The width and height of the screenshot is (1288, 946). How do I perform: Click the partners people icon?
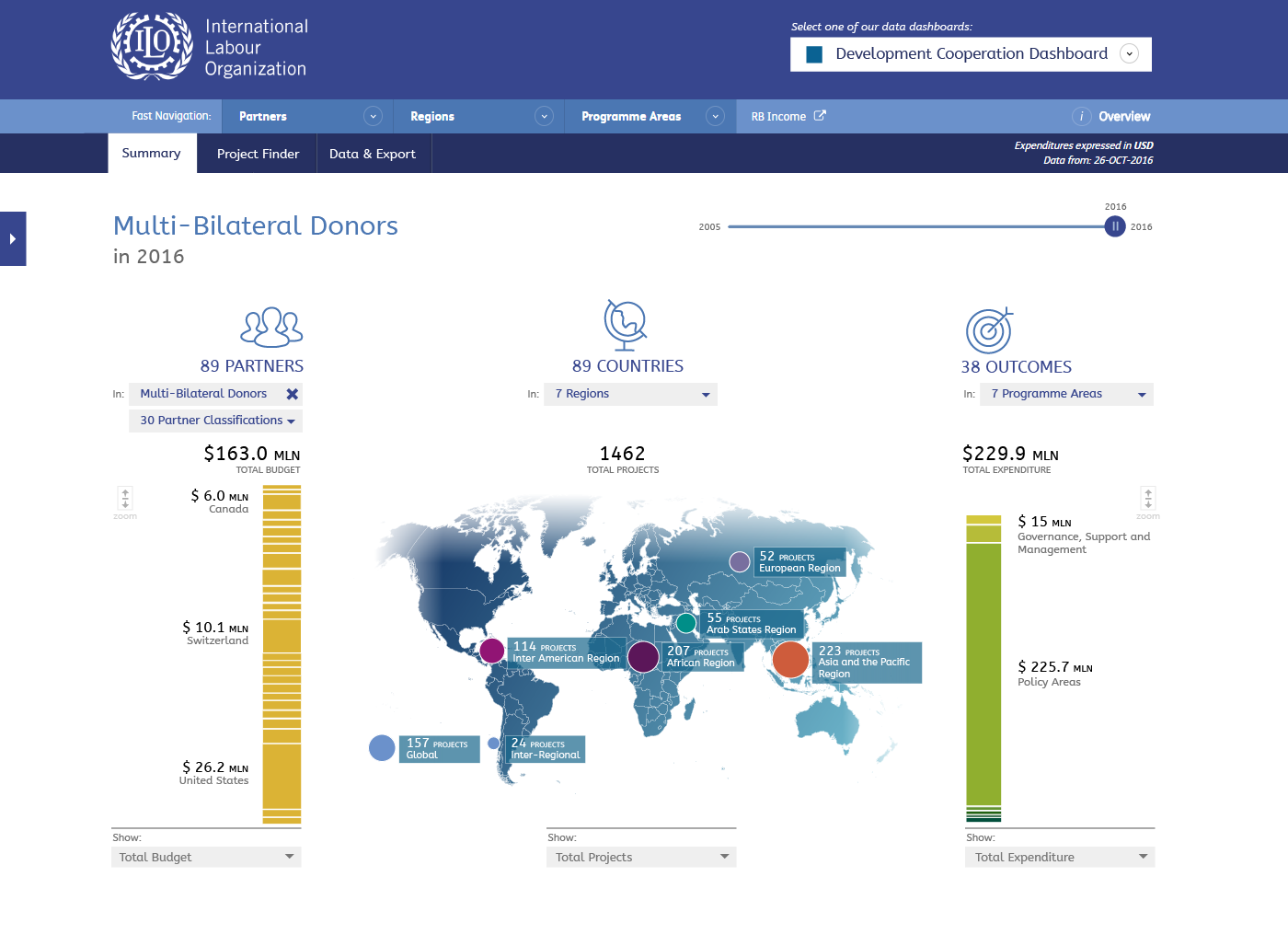pos(271,327)
